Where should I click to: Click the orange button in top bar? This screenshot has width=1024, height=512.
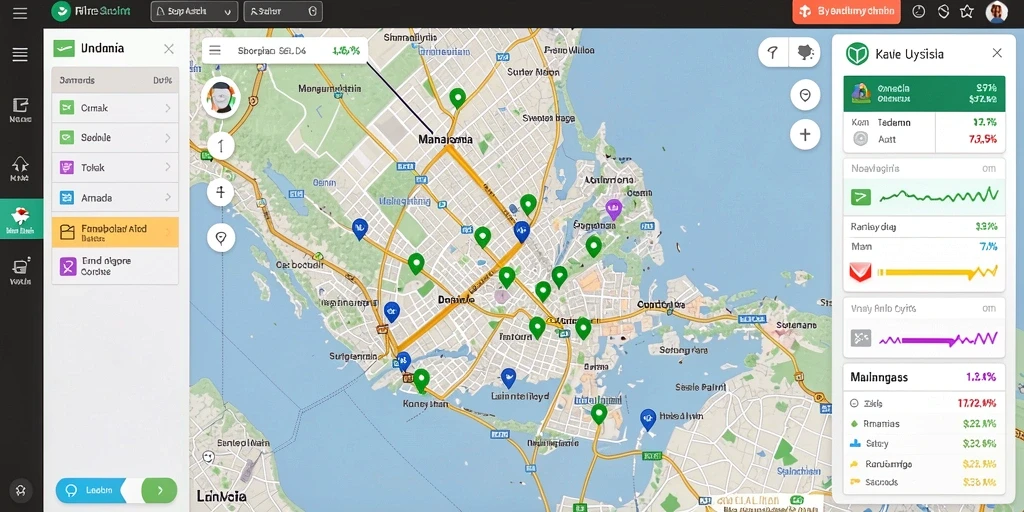pyautogui.click(x=846, y=12)
